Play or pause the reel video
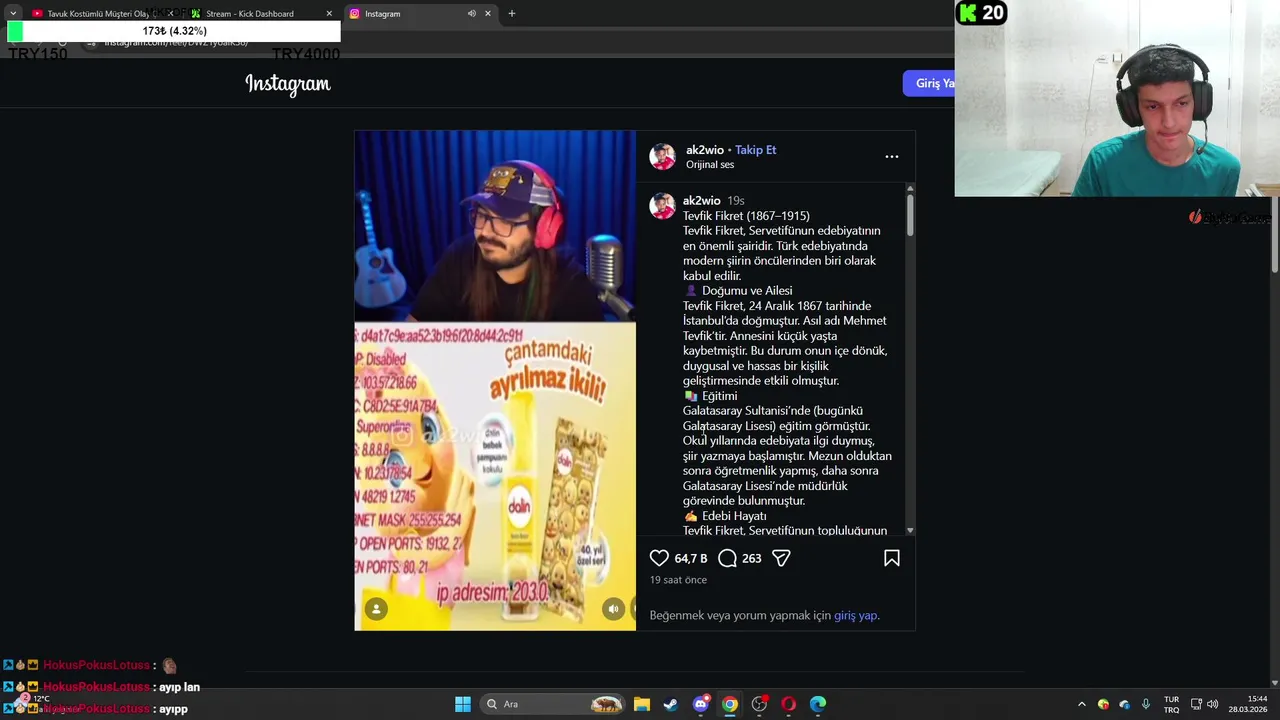Image resolution: width=1280 pixels, height=720 pixels. [495, 380]
